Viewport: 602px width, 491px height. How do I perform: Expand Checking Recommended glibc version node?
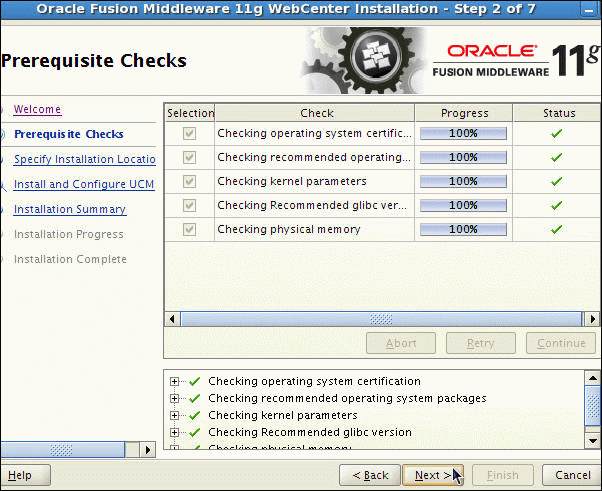point(174,432)
